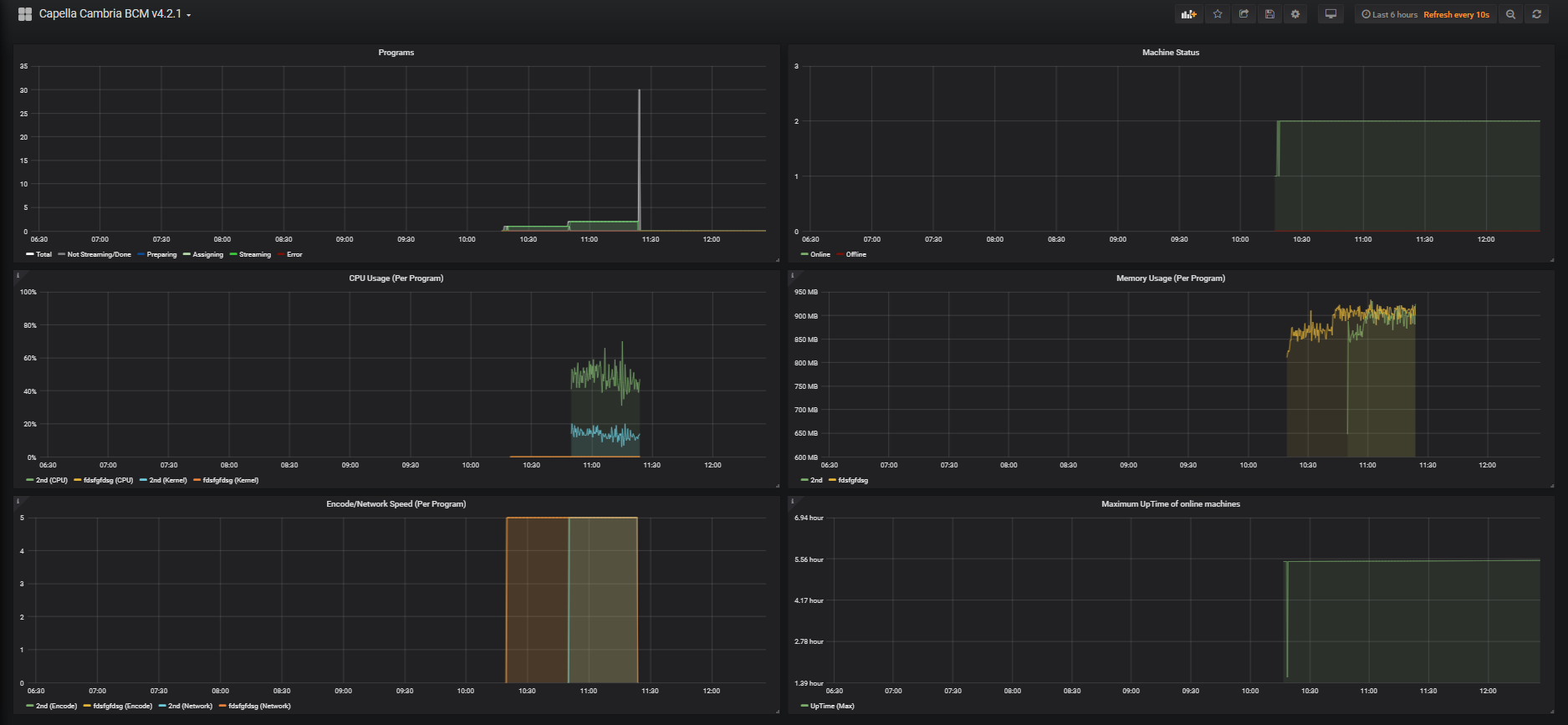Click the green CPU trace in CPU Usage graph

pos(605,375)
